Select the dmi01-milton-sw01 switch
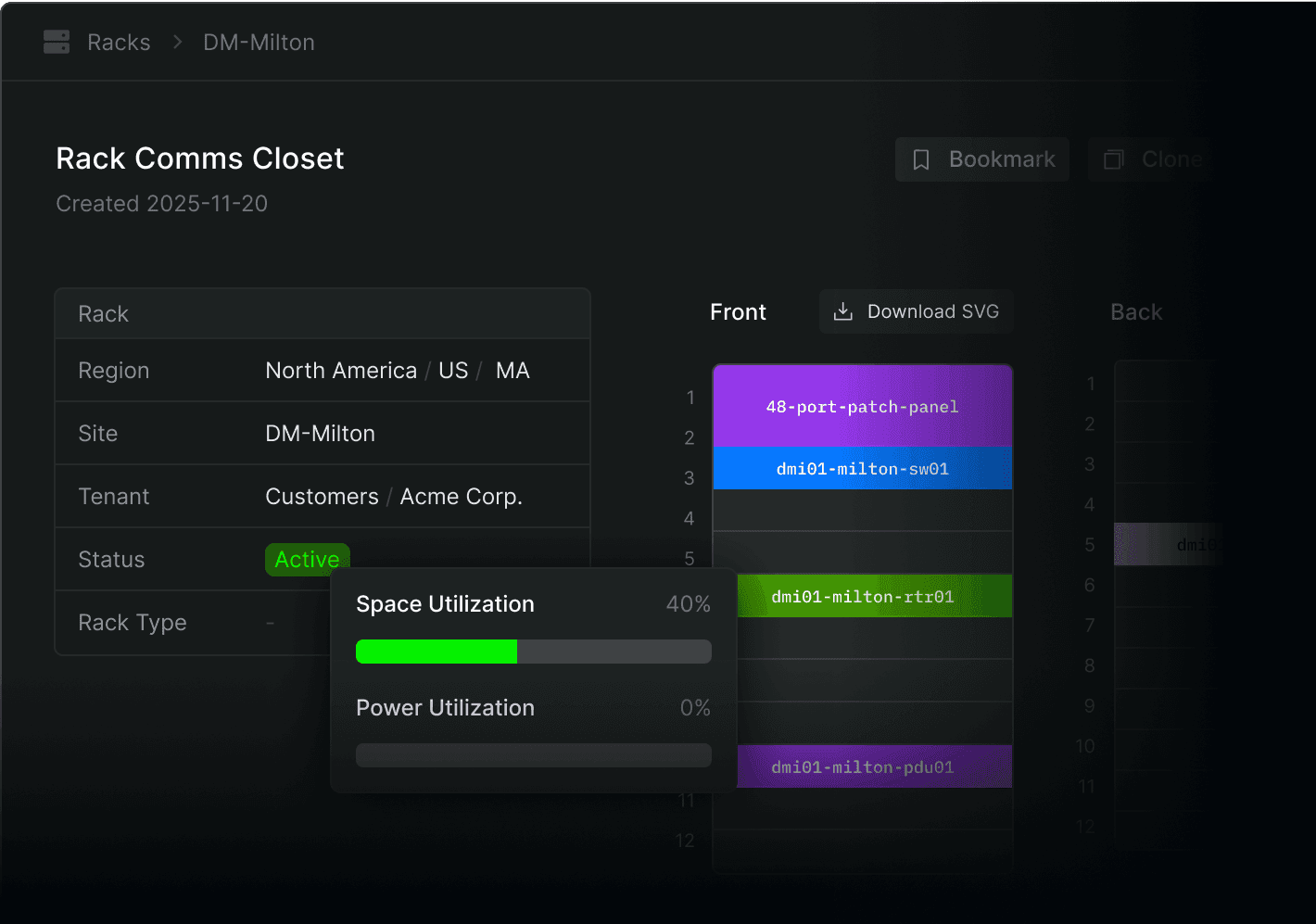1316x924 pixels. point(862,468)
